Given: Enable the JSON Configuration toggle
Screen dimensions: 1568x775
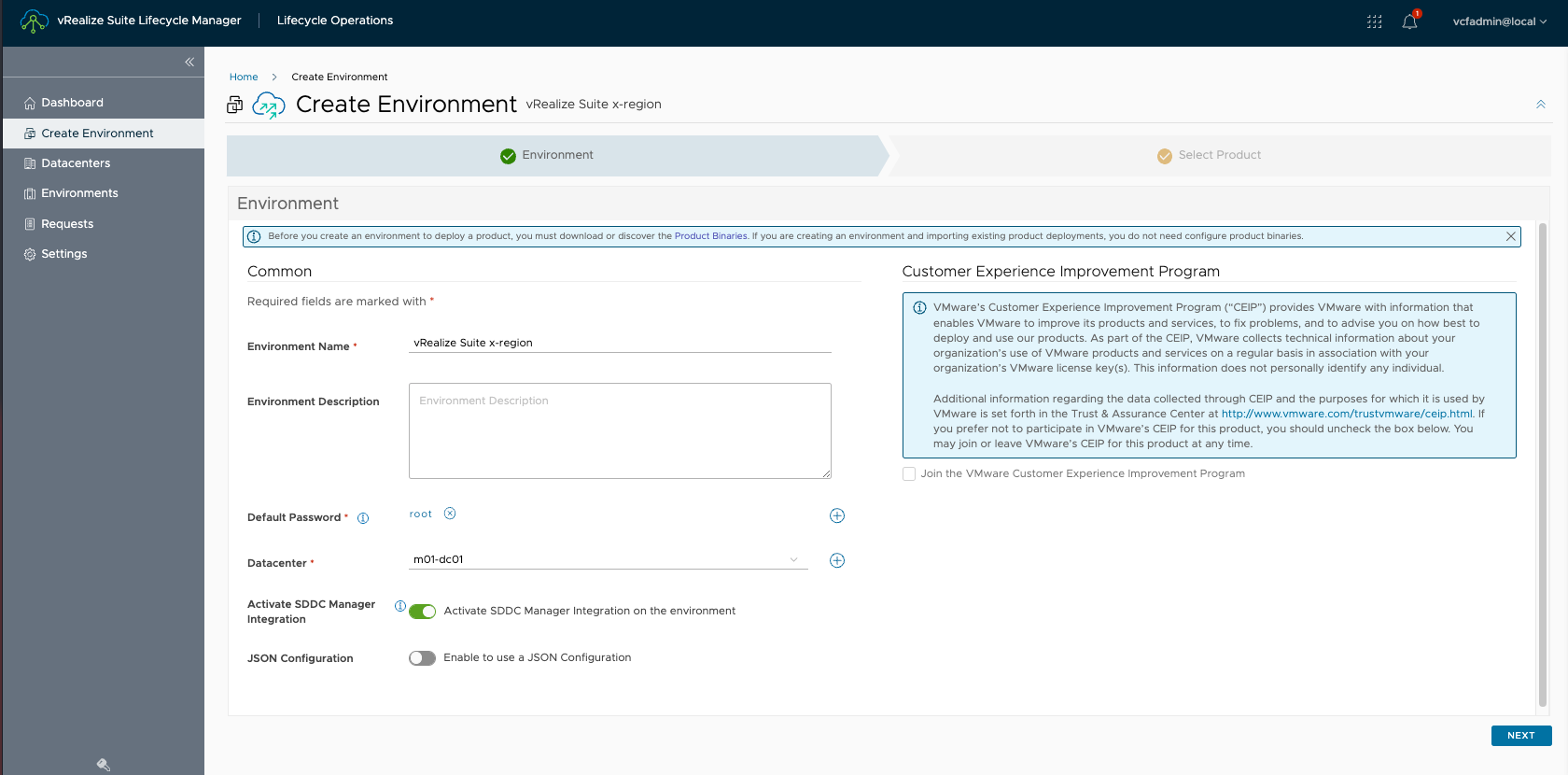Looking at the screenshot, I should pos(423,658).
